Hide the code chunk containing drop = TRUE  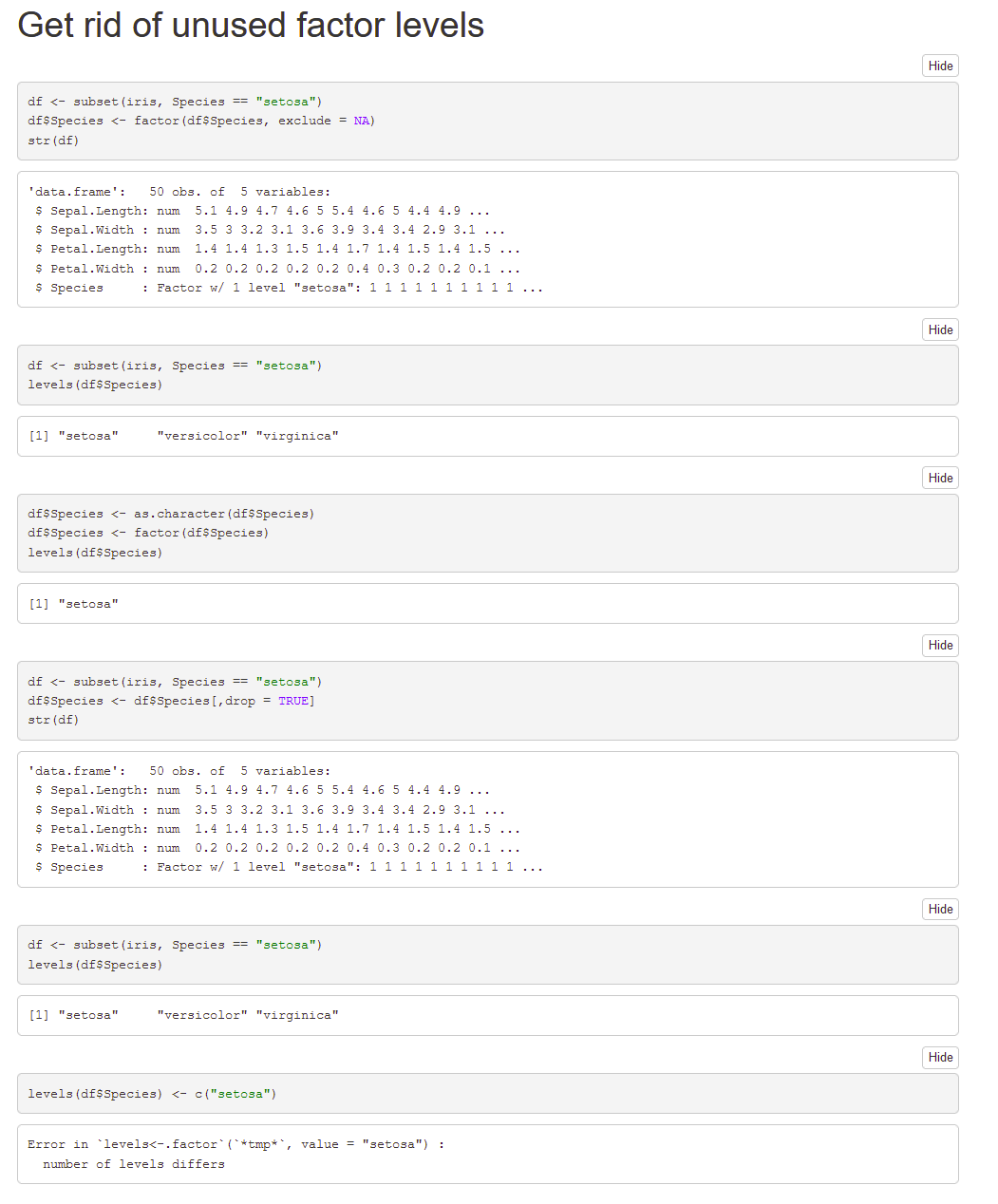tap(939, 646)
